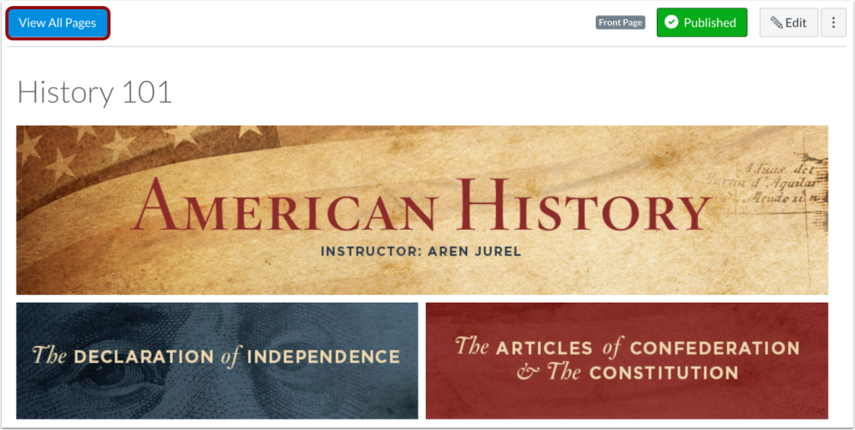This screenshot has height=430, width=855.
Task: Open the three-dot page options menu
Action: tap(833, 22)
